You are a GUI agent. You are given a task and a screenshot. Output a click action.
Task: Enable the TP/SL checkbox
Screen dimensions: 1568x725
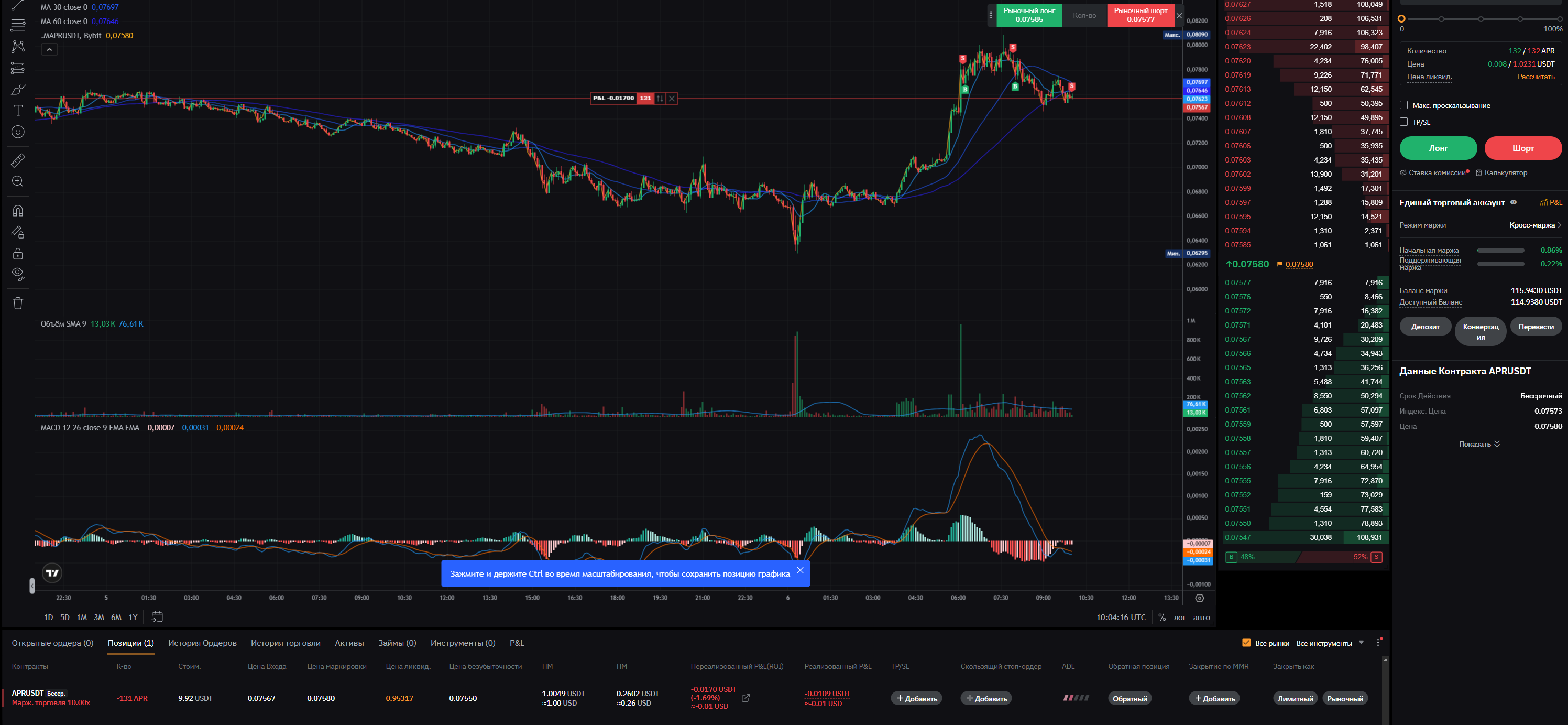tap(1403, 122)
